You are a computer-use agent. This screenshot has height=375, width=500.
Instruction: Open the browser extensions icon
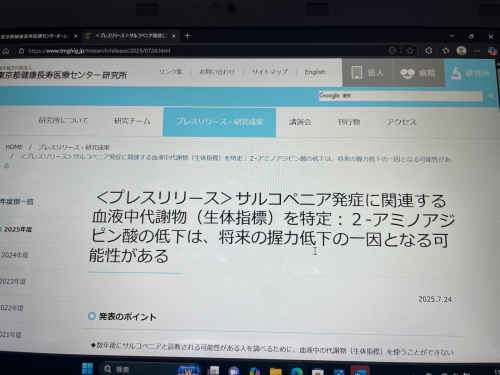click(429, 50)
